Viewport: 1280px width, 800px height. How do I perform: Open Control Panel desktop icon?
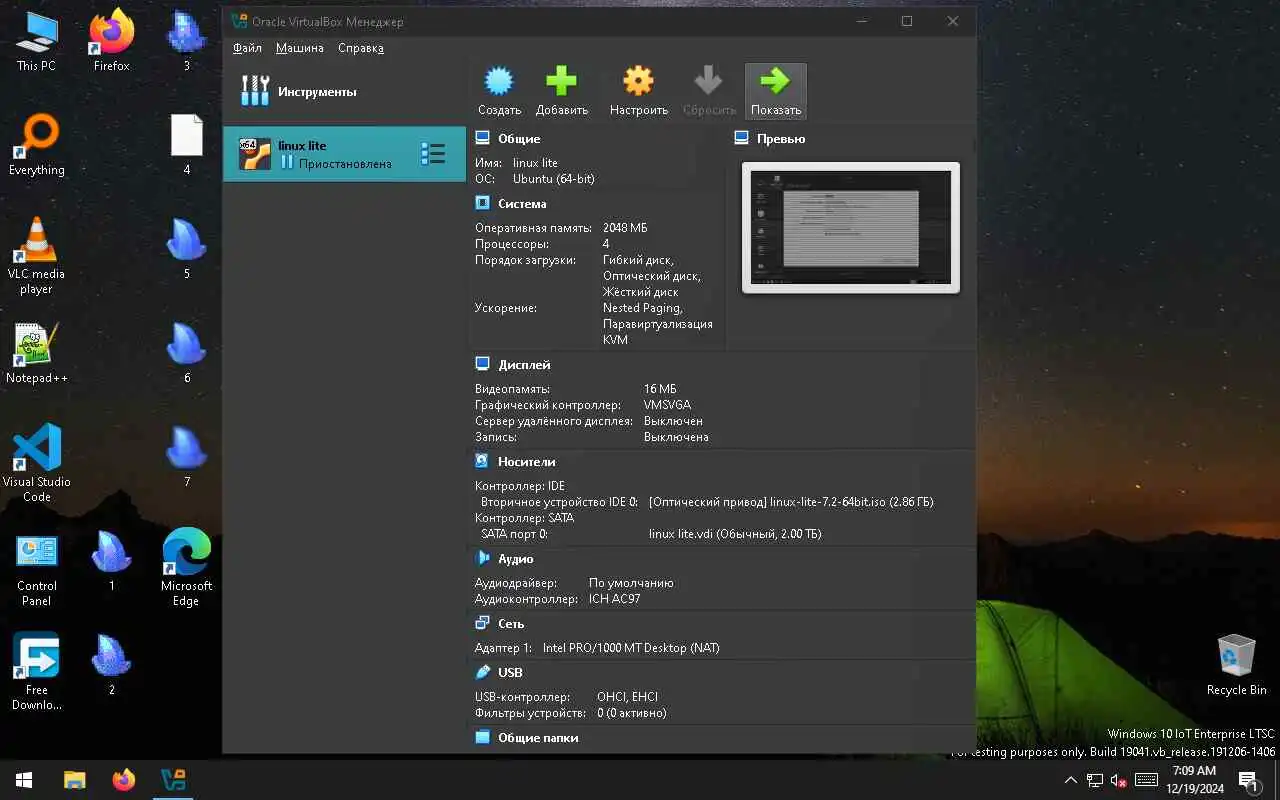(x=36, y=569)
